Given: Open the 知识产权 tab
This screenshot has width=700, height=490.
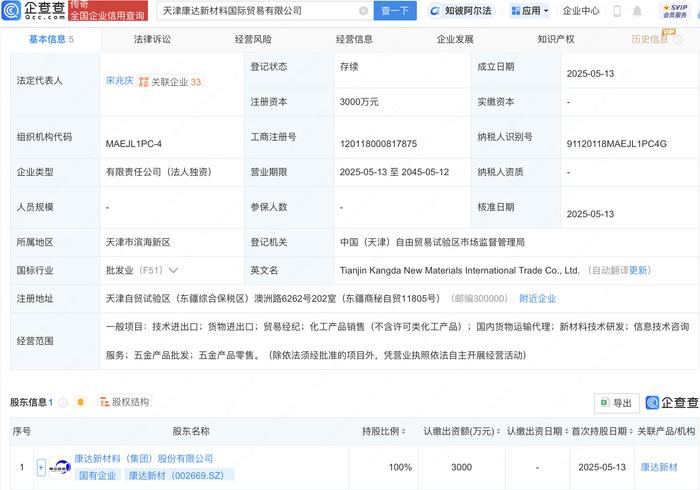Looking at the screenshot, I should click(x=556, y=39).
